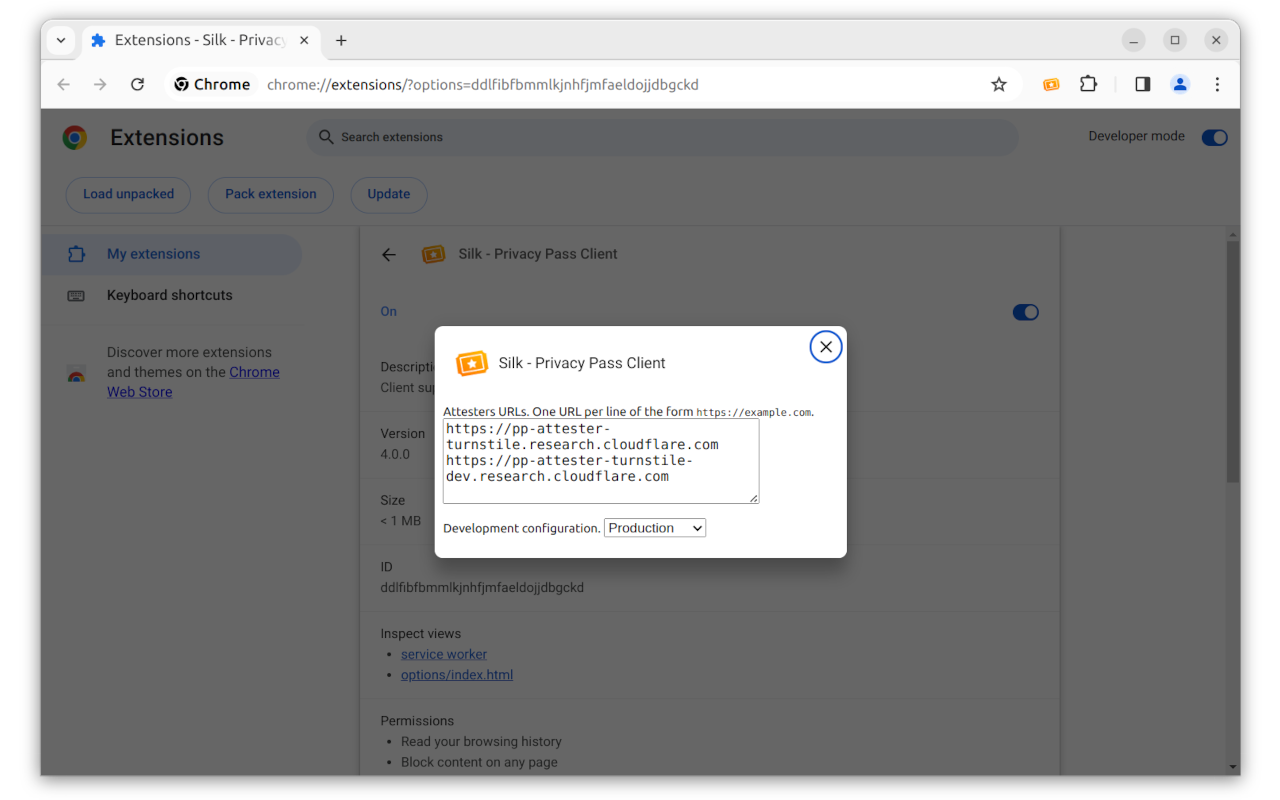Click the Chrome site info chip
Screen dimensions: 1280x800
click(x=212, y=85)
